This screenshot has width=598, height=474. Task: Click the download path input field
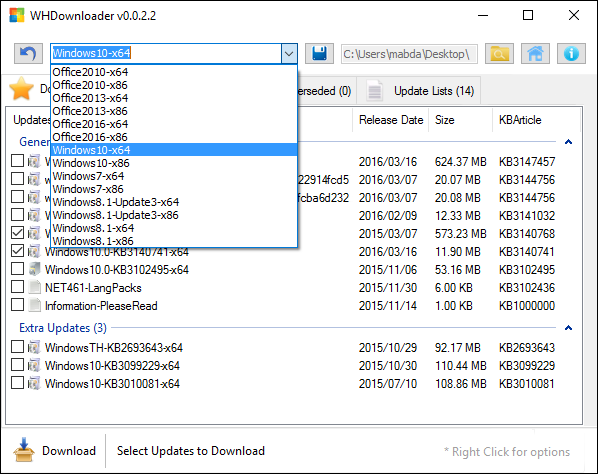tap(409, 54)
